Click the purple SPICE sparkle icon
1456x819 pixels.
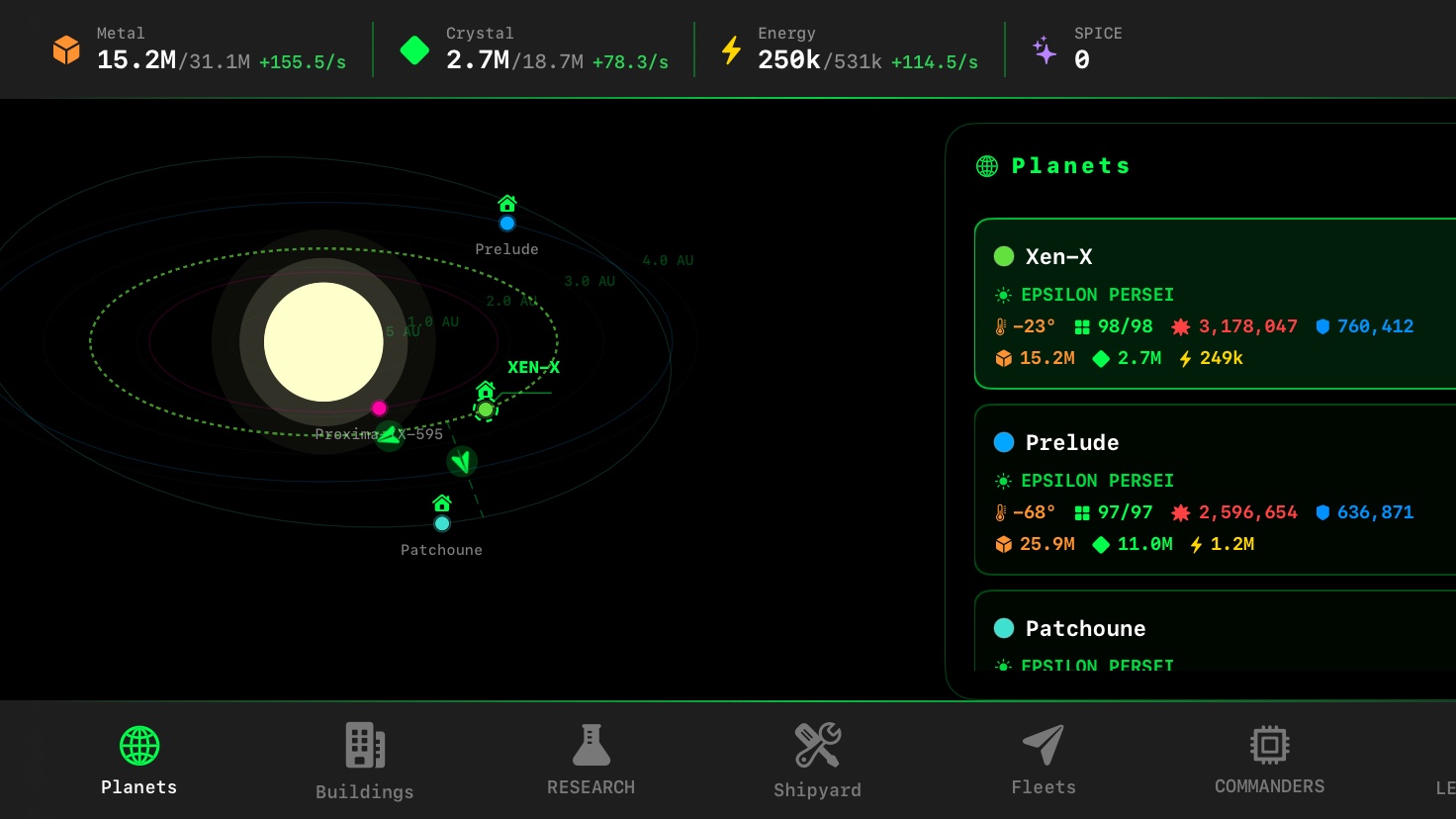click(1045, 49)
